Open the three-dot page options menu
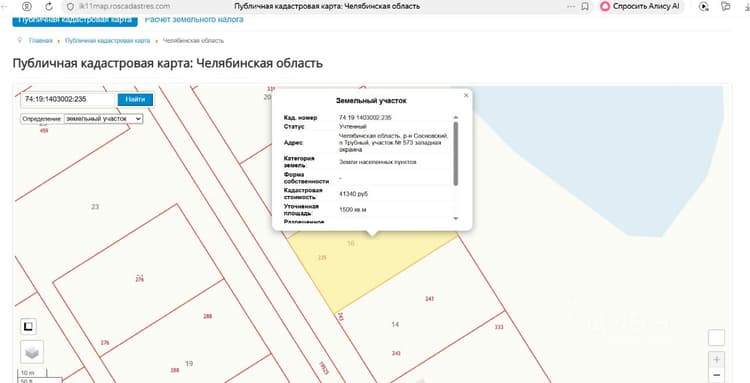 [571, 6]
